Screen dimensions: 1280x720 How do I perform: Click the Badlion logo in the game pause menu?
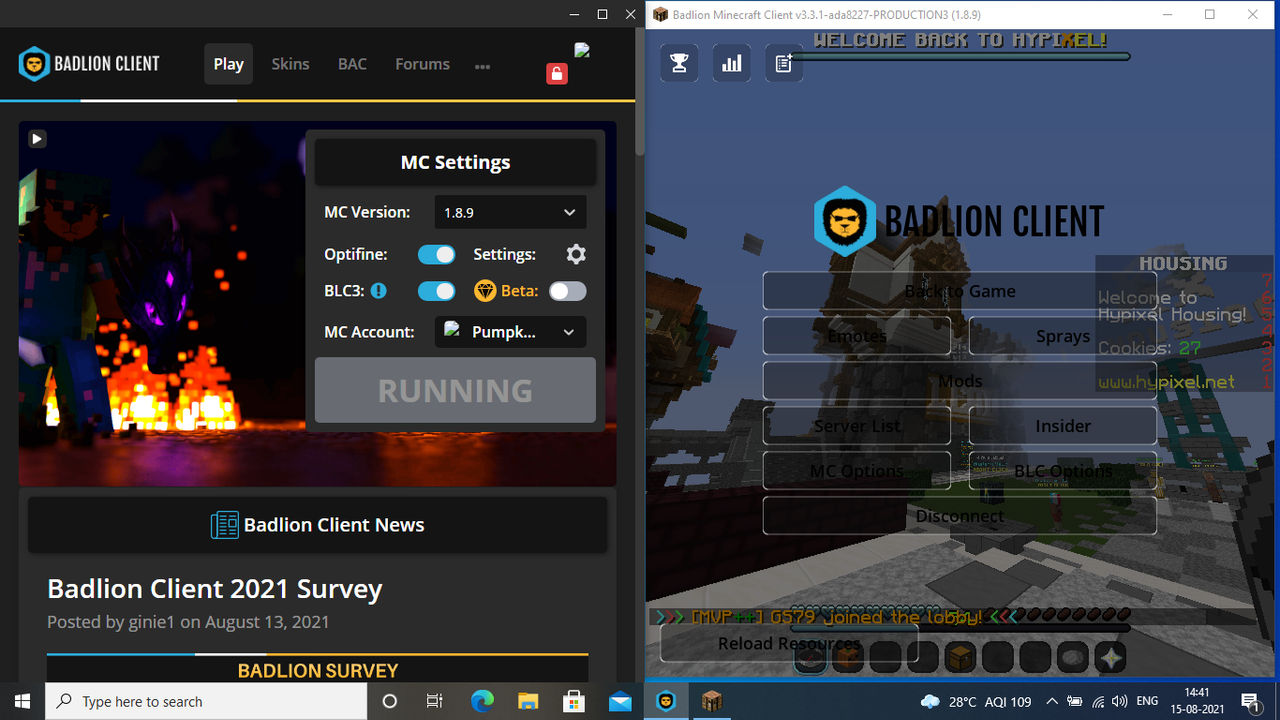(845, 221)
